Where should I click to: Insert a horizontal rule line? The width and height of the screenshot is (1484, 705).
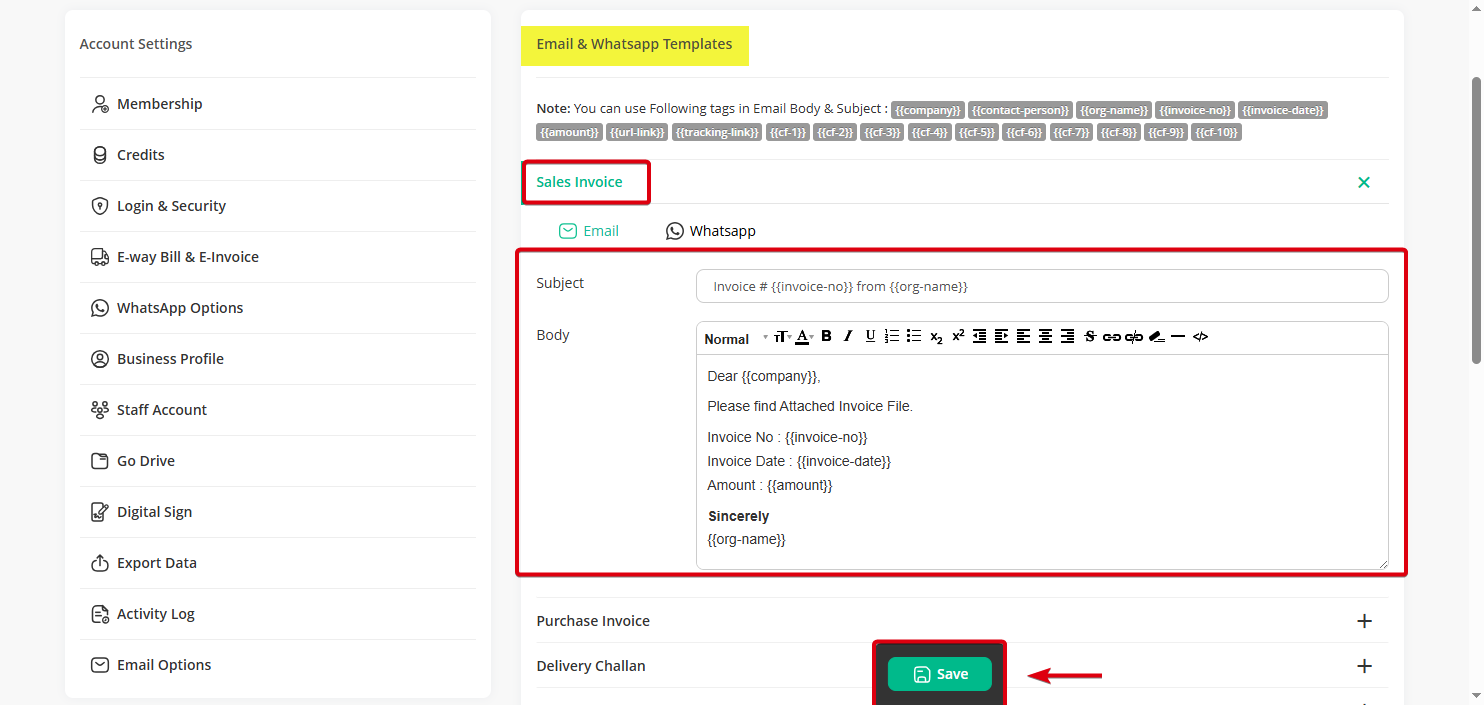[x=1178, y=336]
